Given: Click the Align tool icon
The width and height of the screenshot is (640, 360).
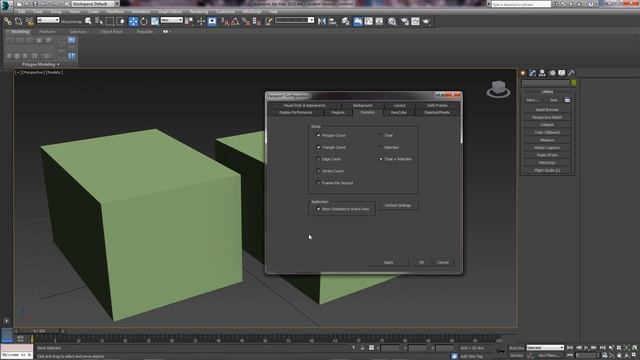Looking at the screenshot, I should tap(333, 21).
